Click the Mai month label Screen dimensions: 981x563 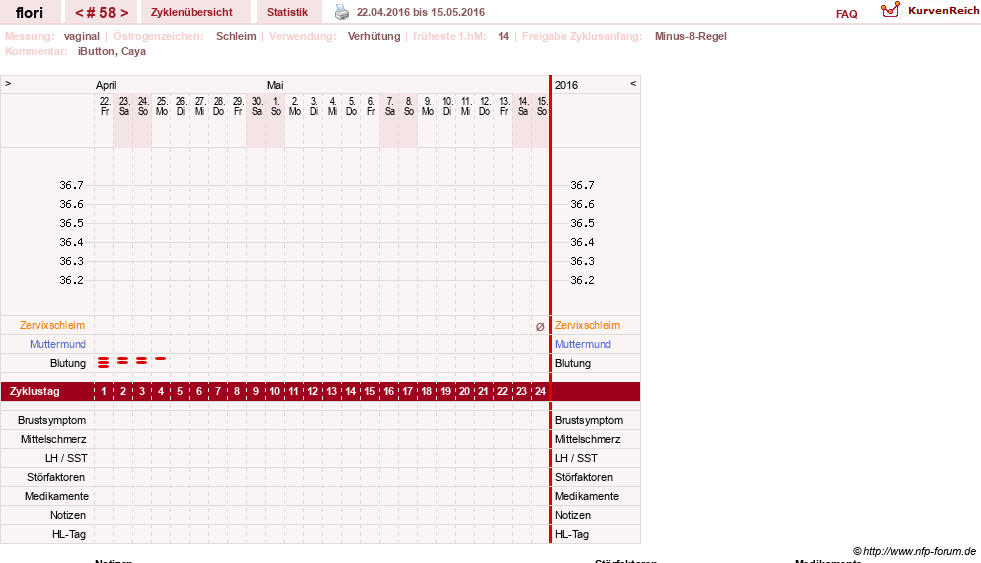point(275,85)
